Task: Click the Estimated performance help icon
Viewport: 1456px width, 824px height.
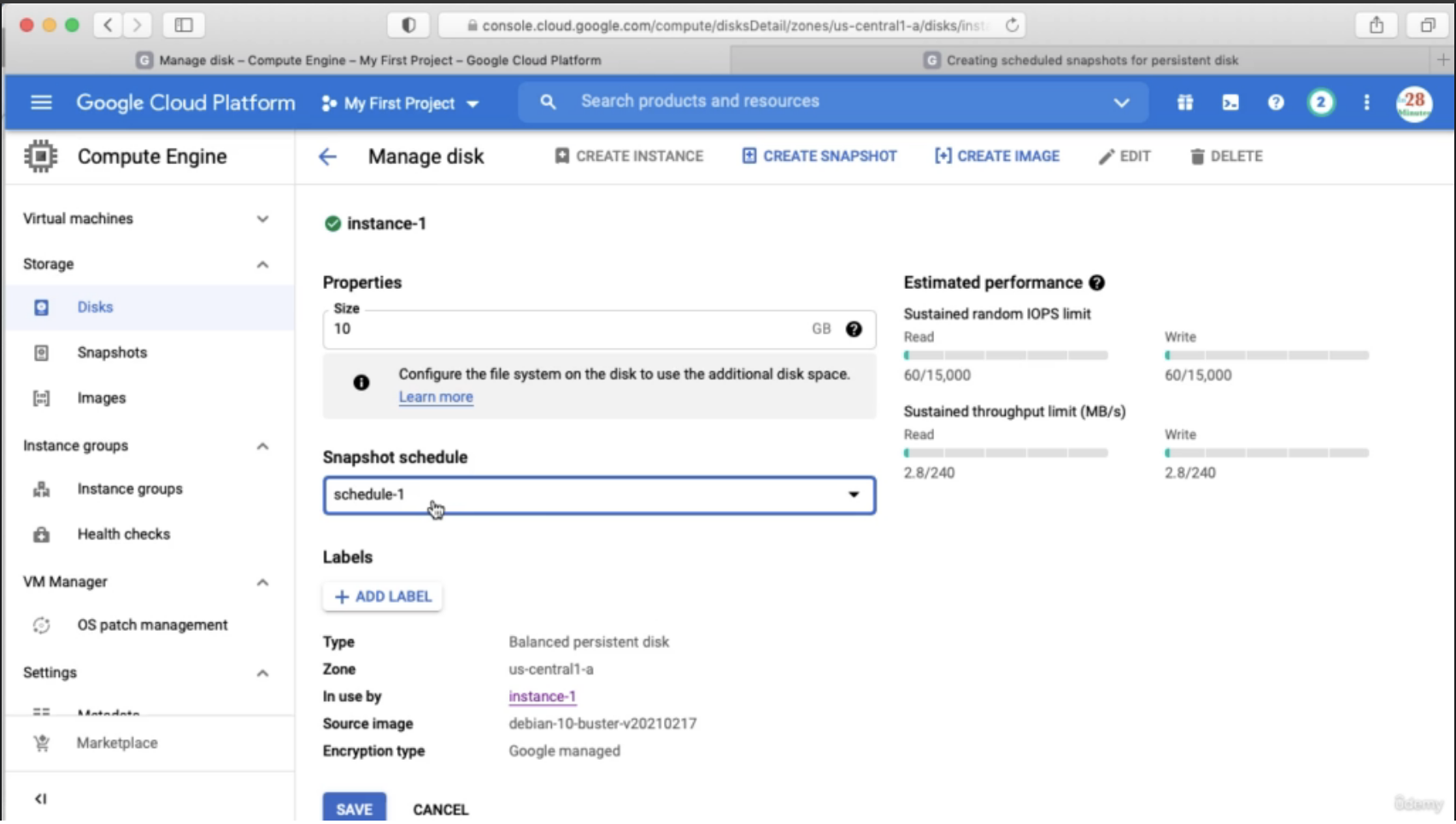Action: (1097, 283)
